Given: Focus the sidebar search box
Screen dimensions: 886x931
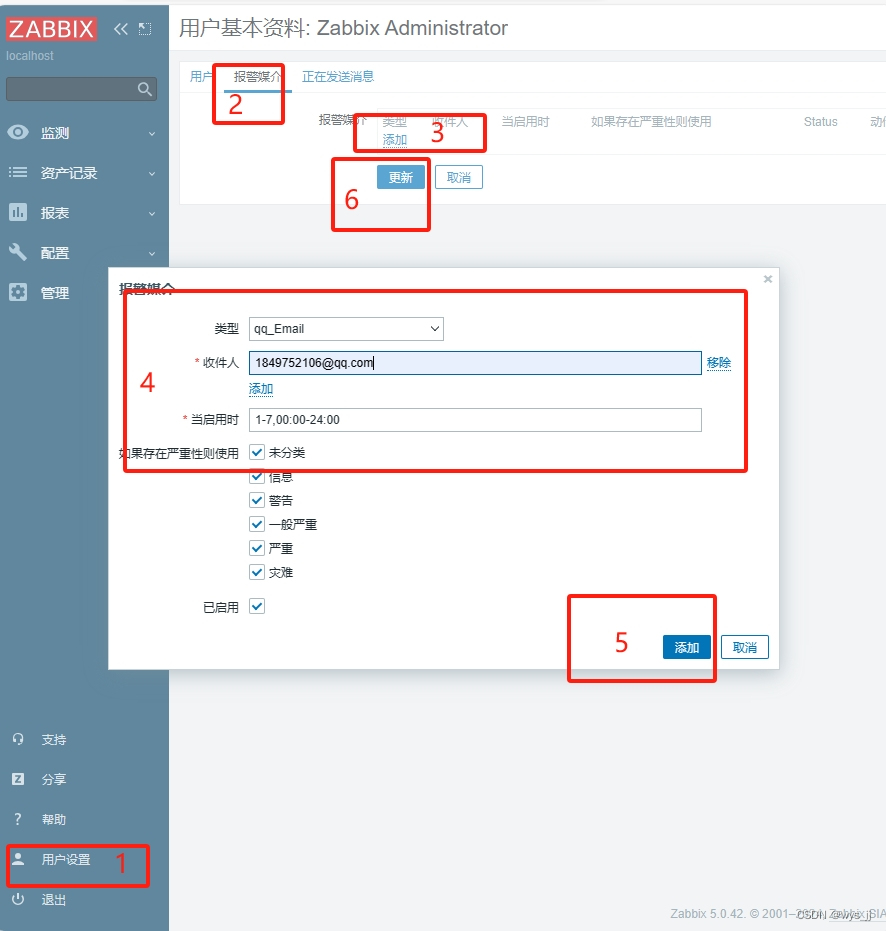Looking at the screenshot, I should pyautogui.click(x=81, y=89).
